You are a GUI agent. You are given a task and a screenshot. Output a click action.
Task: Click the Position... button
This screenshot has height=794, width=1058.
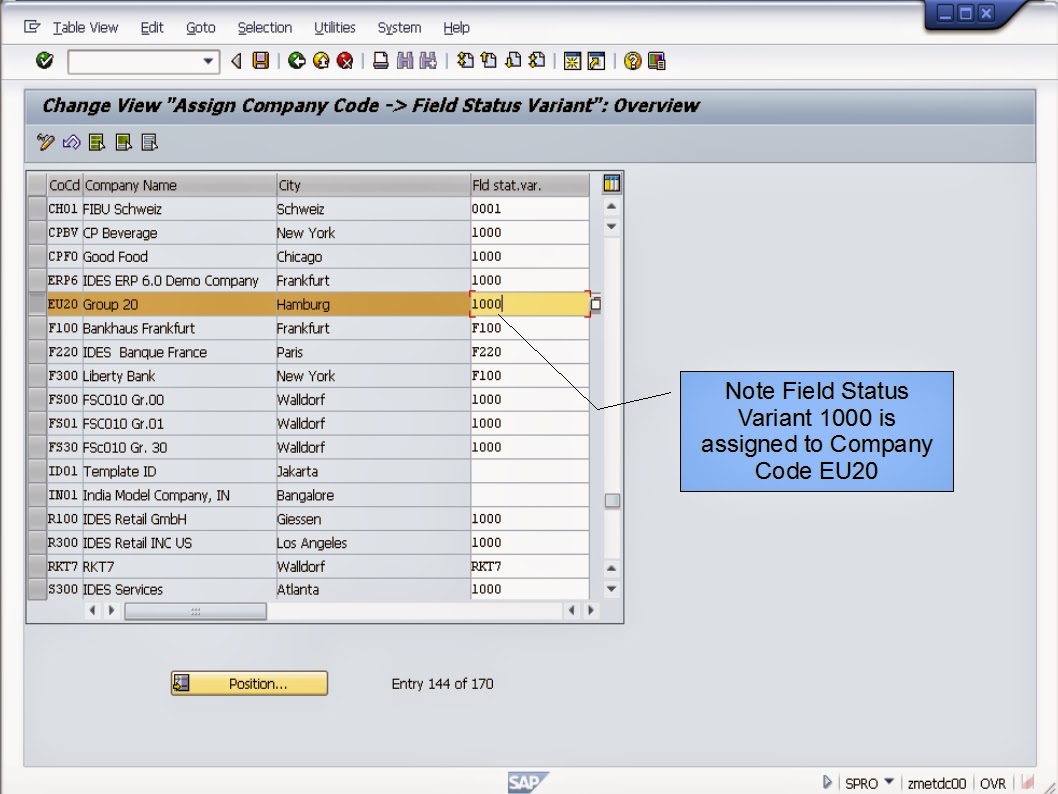[249, 683]
